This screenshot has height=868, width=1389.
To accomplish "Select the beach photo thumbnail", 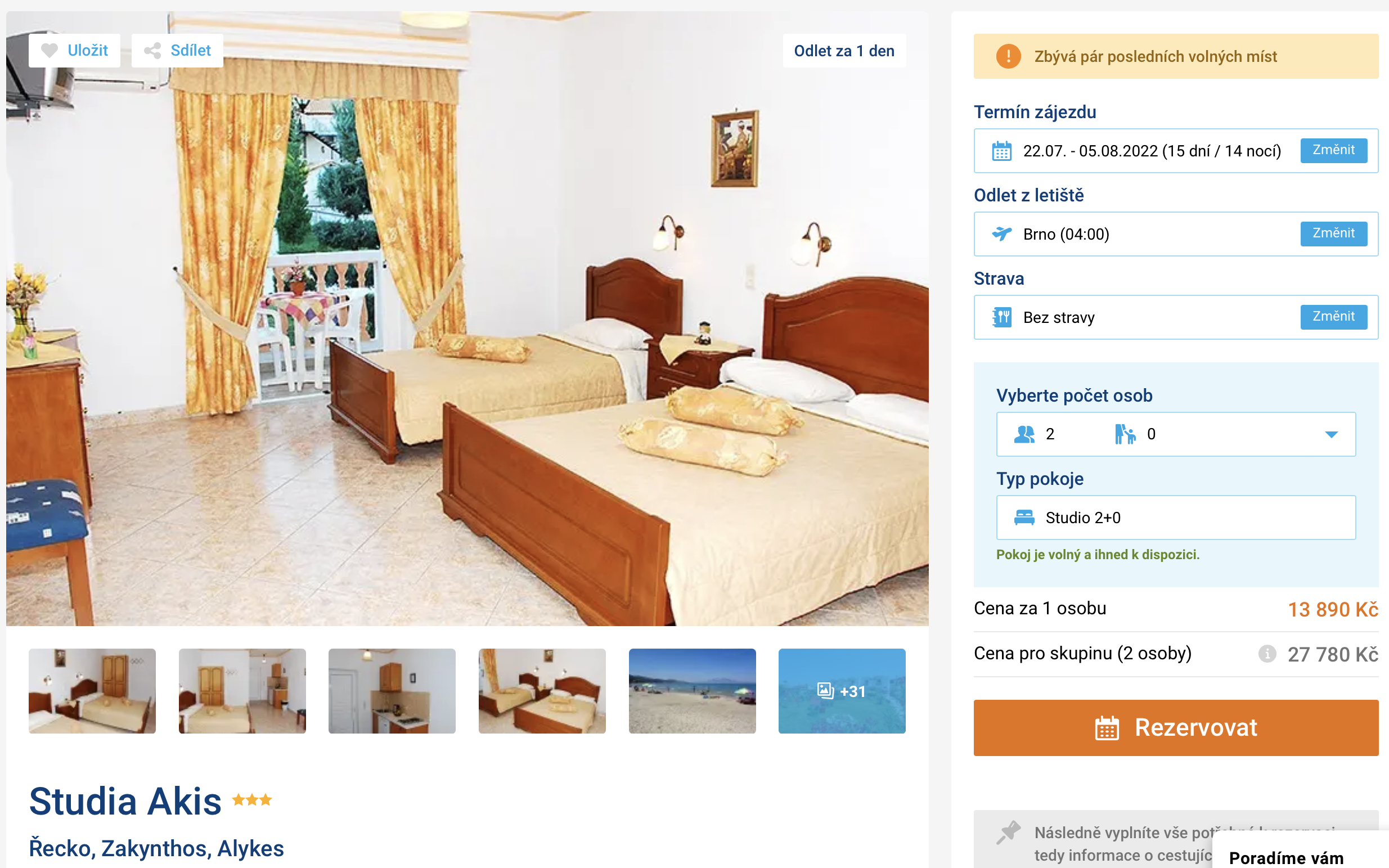I will pyautogui.click(x=691, y=691).
